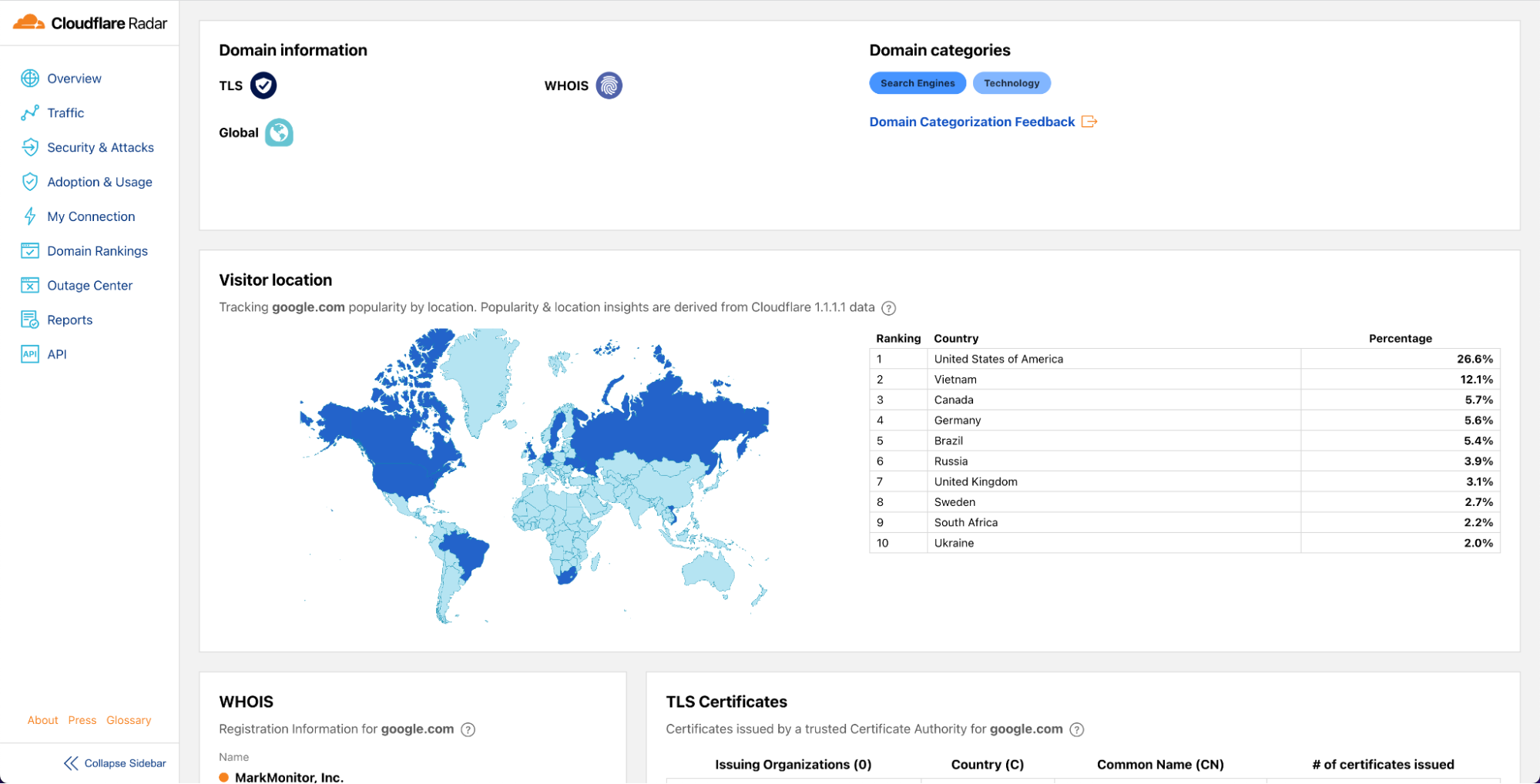1540x784 pixels.
Task: Select Adoption & Usage
Action: pyautogui.click(x=99, y=183)
